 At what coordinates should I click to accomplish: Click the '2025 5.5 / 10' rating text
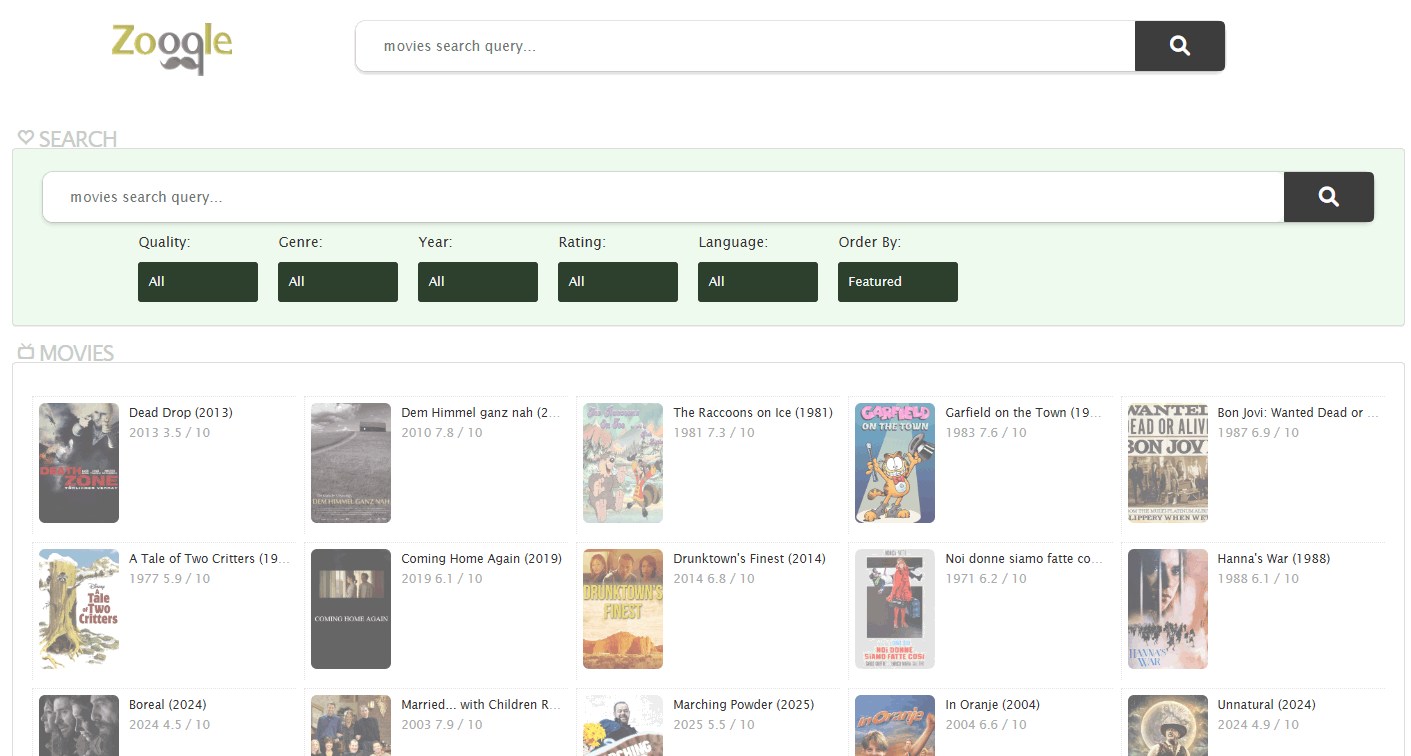(x=714, y=725)
